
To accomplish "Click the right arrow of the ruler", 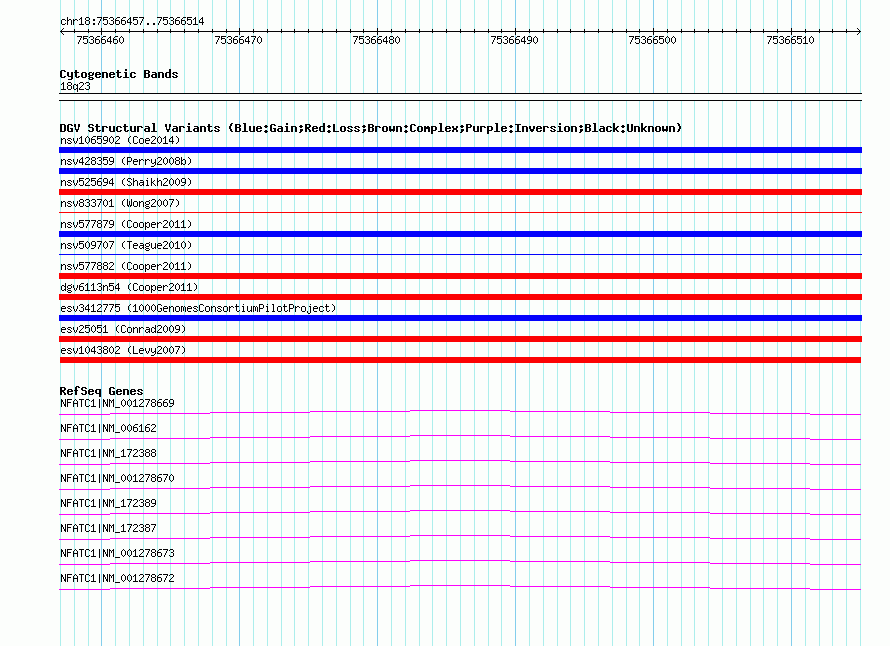I will [x=859, y=31].
